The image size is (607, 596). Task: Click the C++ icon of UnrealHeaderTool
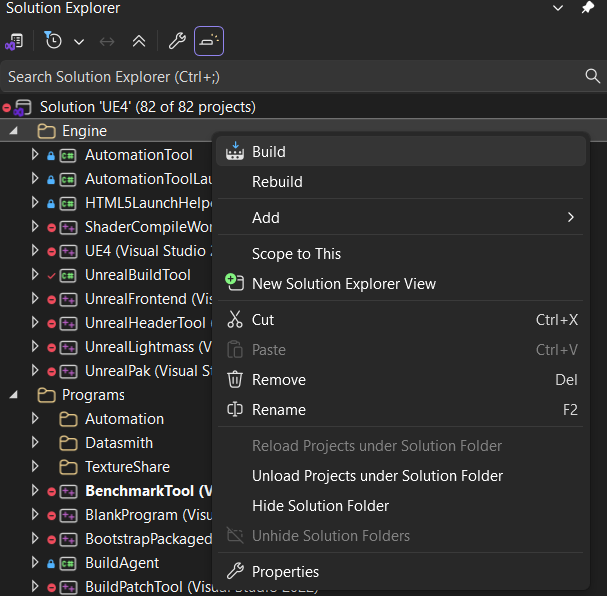click(68, 324)
